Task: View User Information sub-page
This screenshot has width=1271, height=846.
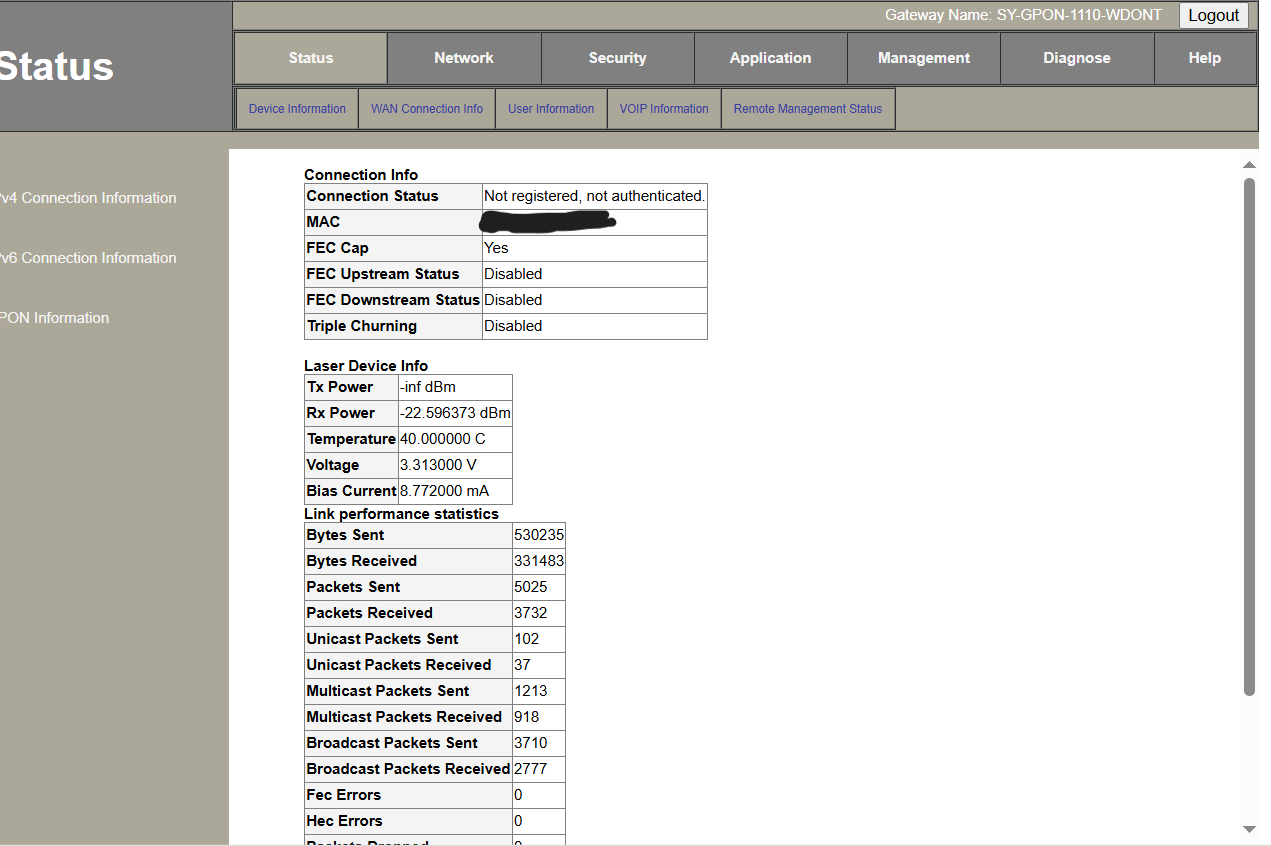Action: click(551, 109)
